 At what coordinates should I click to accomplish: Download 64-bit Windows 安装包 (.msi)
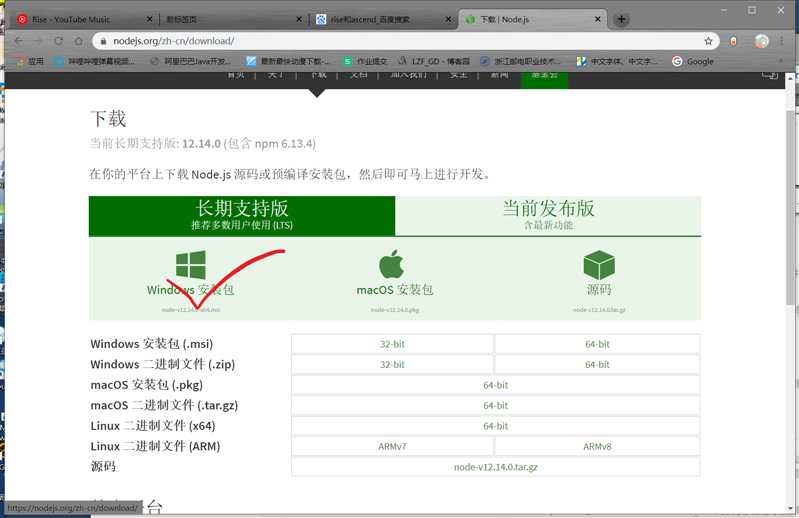597,344
